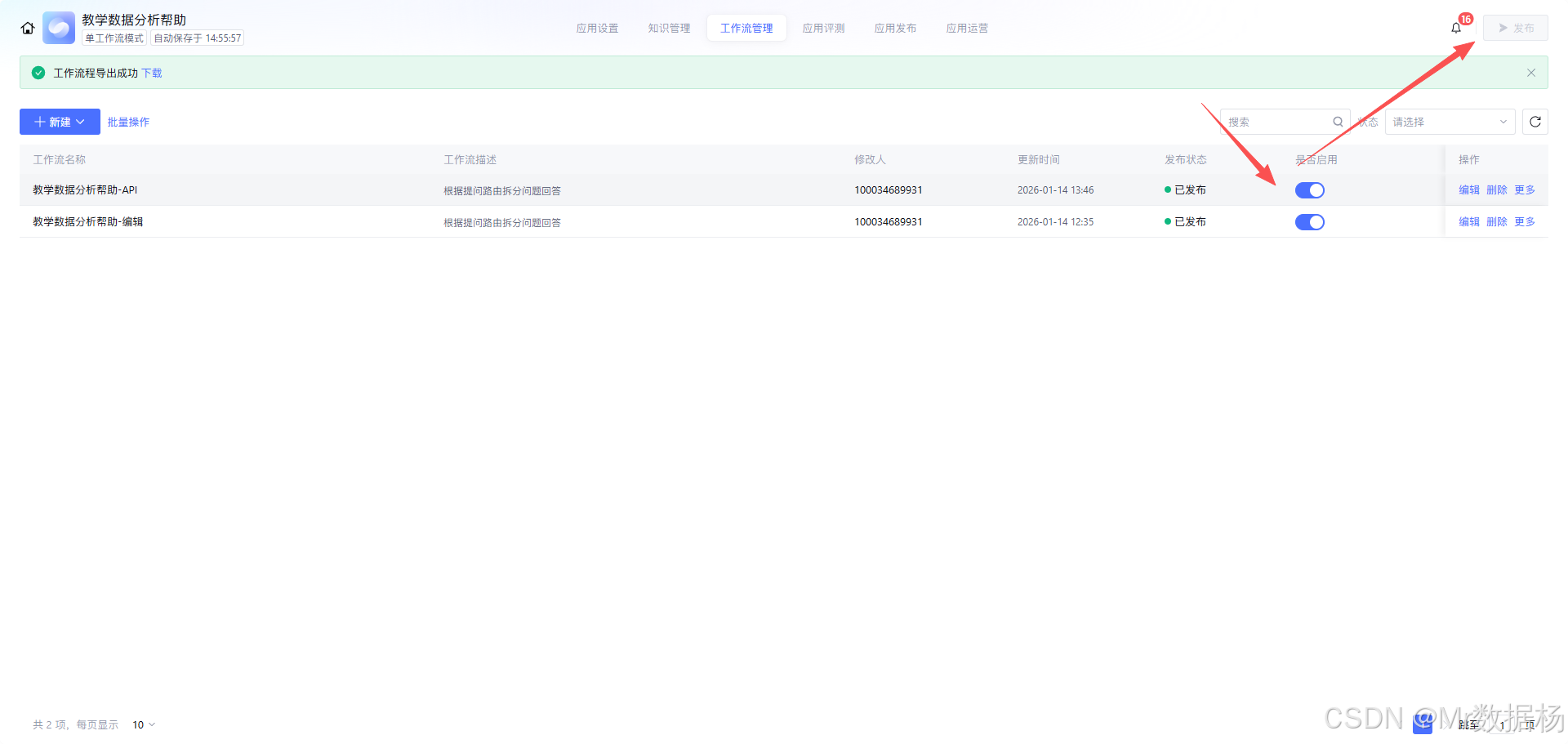Click workflow name 教学数据分析帮助-API
This screenshot has height=744, width=1568.
coord(85,189)
